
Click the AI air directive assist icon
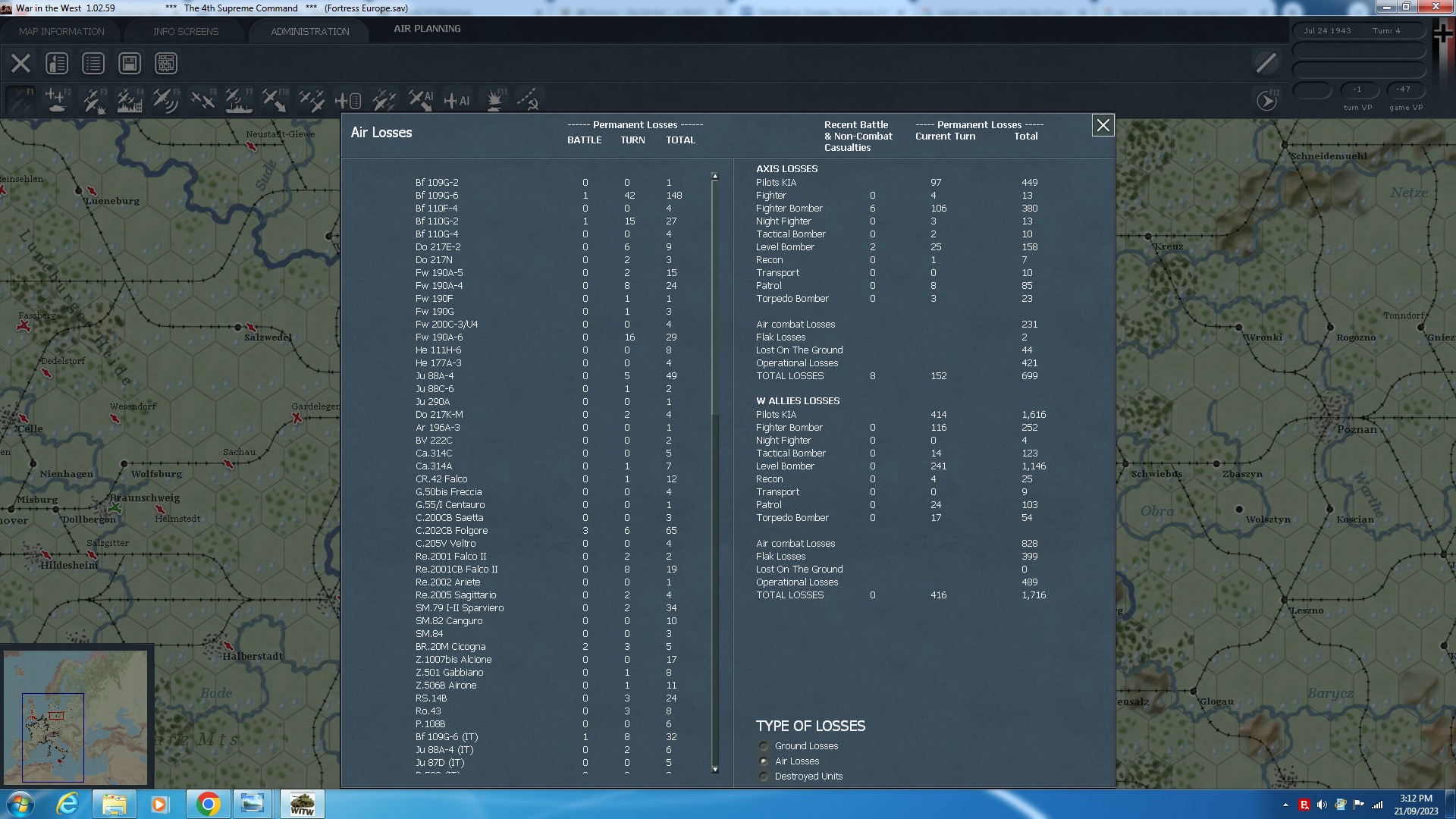(422, 99)
